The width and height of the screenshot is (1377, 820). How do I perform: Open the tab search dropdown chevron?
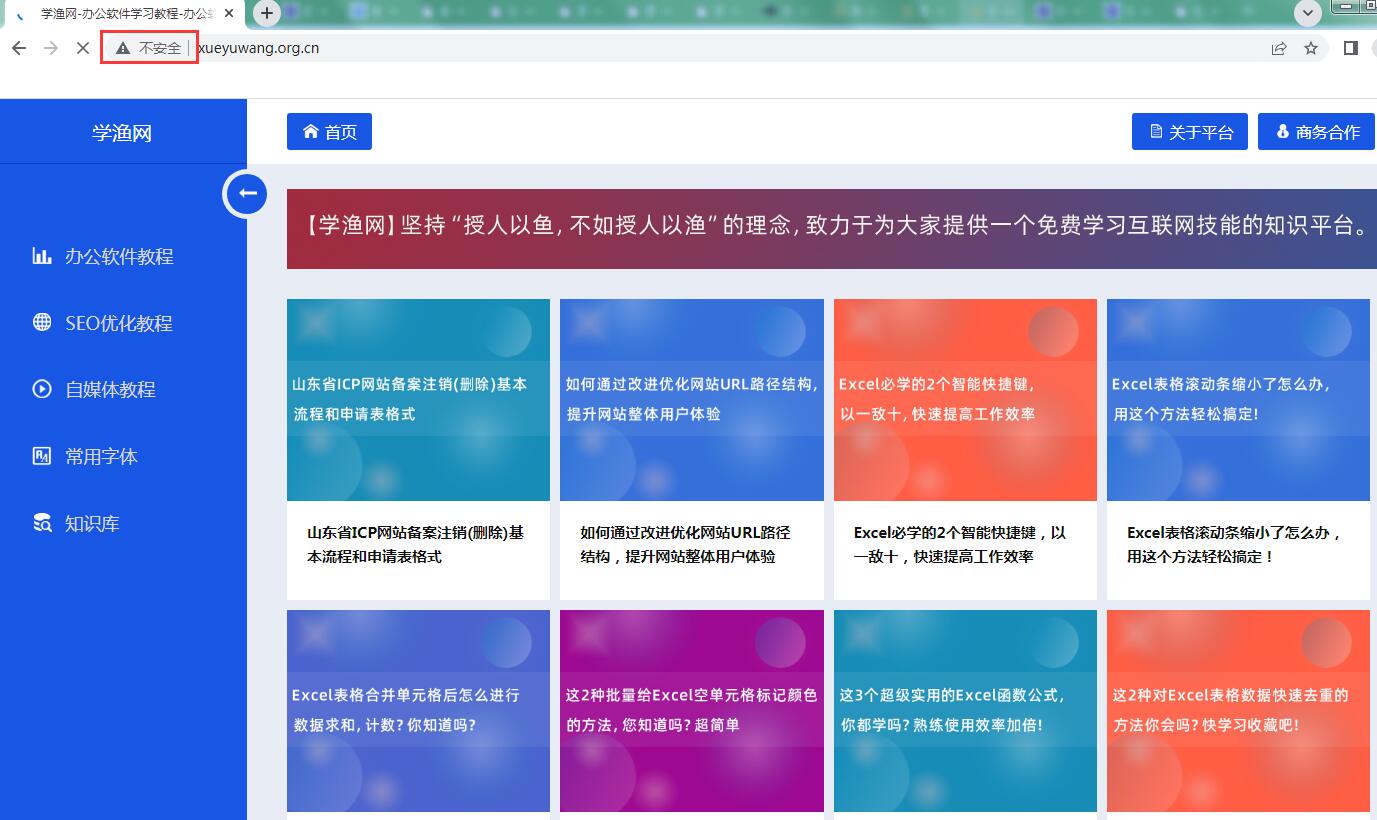pyautogui.click(x=1308, y=13)
